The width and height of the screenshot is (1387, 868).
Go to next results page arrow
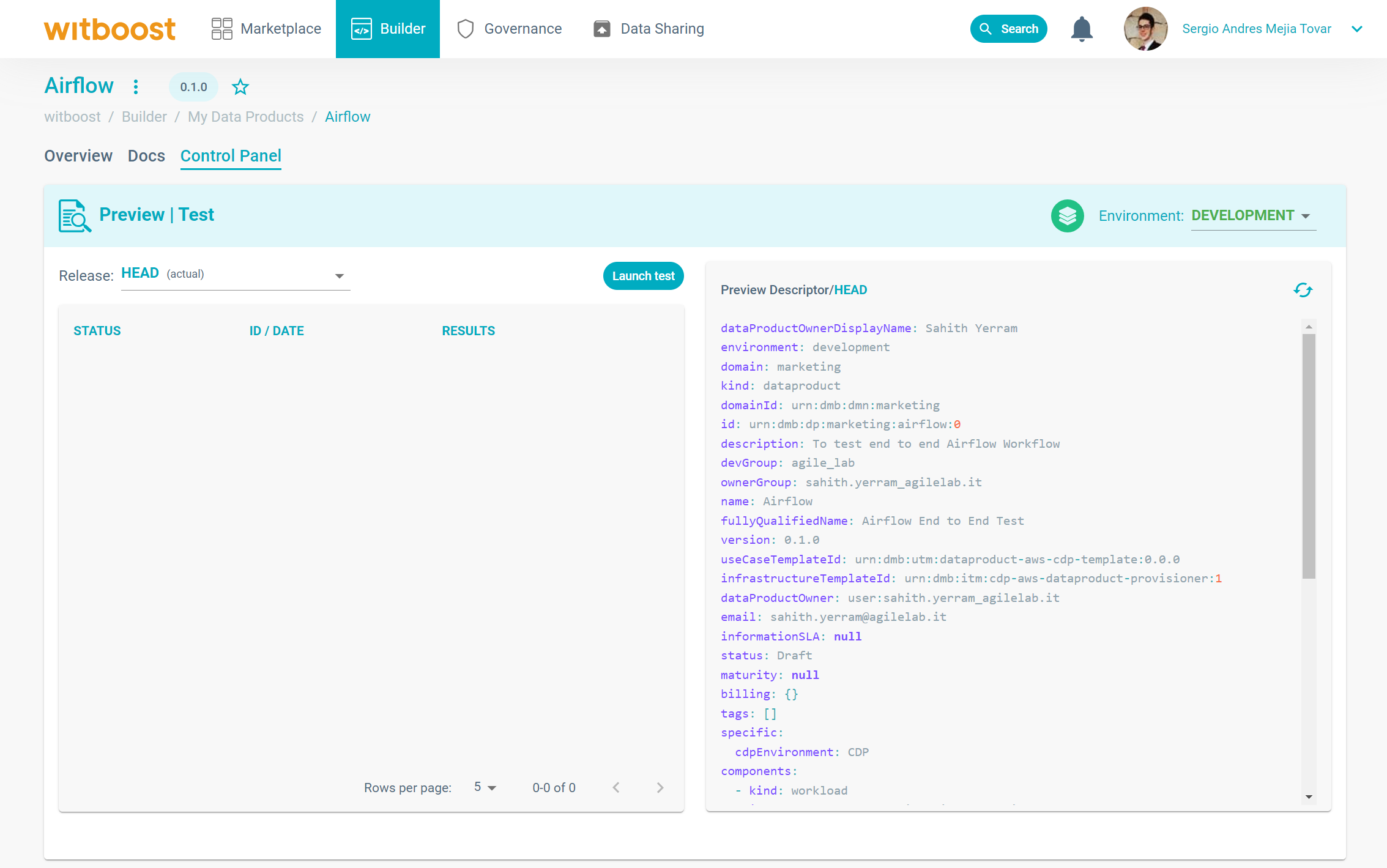(660, 787)
